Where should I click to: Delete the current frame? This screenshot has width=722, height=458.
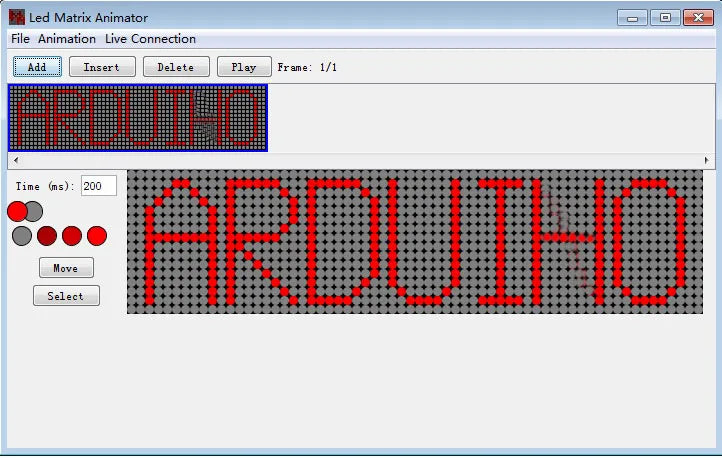pos(176,67)
